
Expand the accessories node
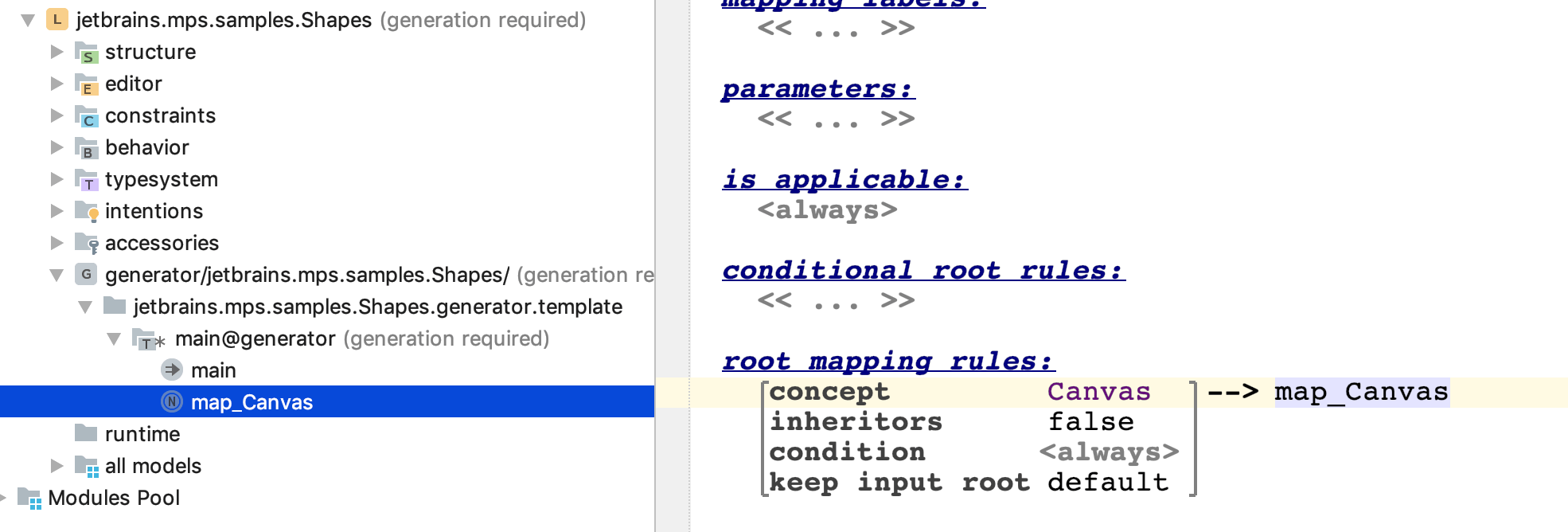click(x=57, y=243)
